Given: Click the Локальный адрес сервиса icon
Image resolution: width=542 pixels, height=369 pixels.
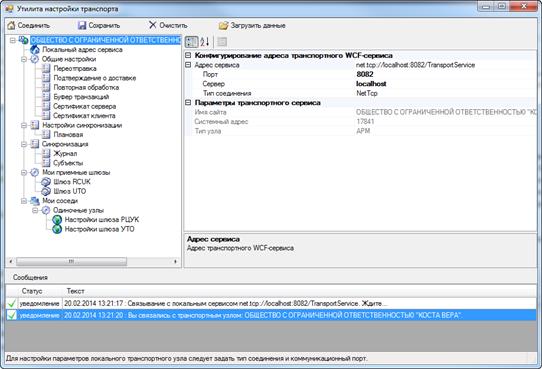Looking at the screenshot, I should click(x=35, y=50).
